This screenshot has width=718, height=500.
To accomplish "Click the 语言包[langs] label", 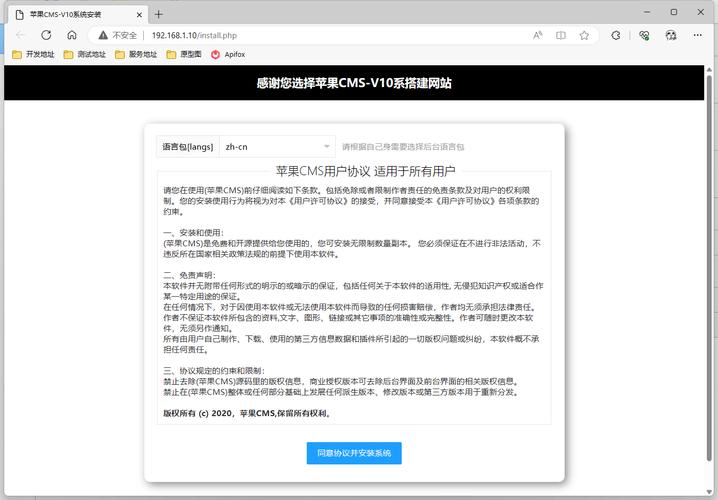I will 188,147.
